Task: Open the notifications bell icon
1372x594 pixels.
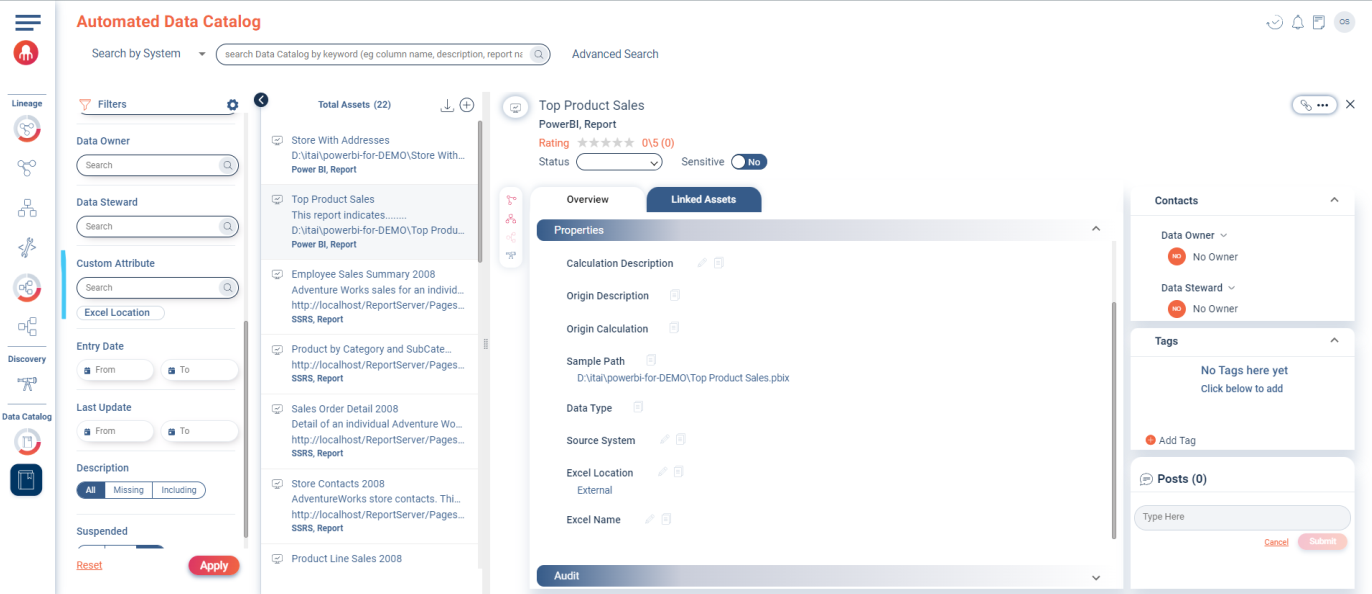Action: pos(1298,23)
